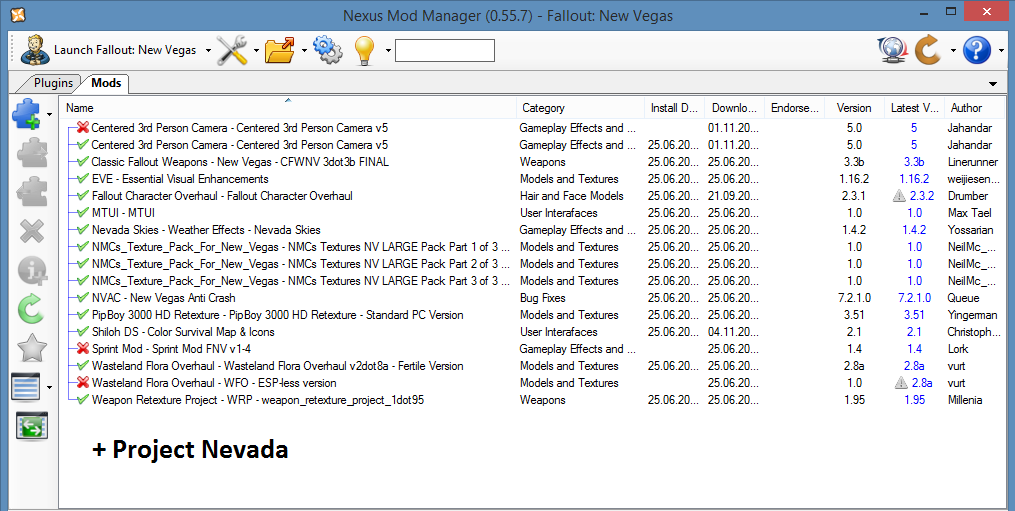This screenshot has width=1015, height=511.
Task: Expand the update arrow dropdown menu
Action: (953, 51)
